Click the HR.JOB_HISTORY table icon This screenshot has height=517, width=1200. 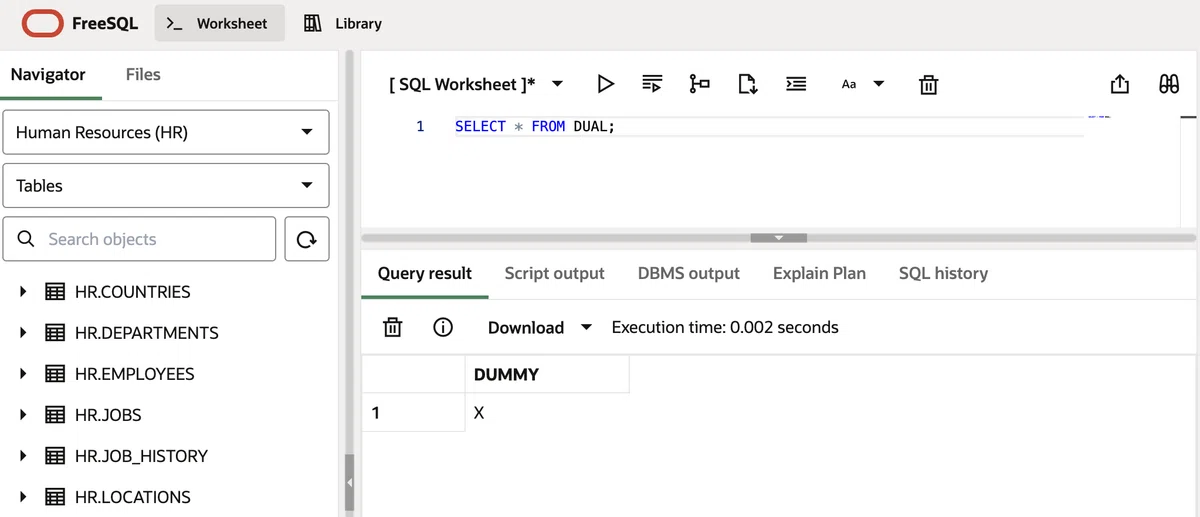pos(56,456)
